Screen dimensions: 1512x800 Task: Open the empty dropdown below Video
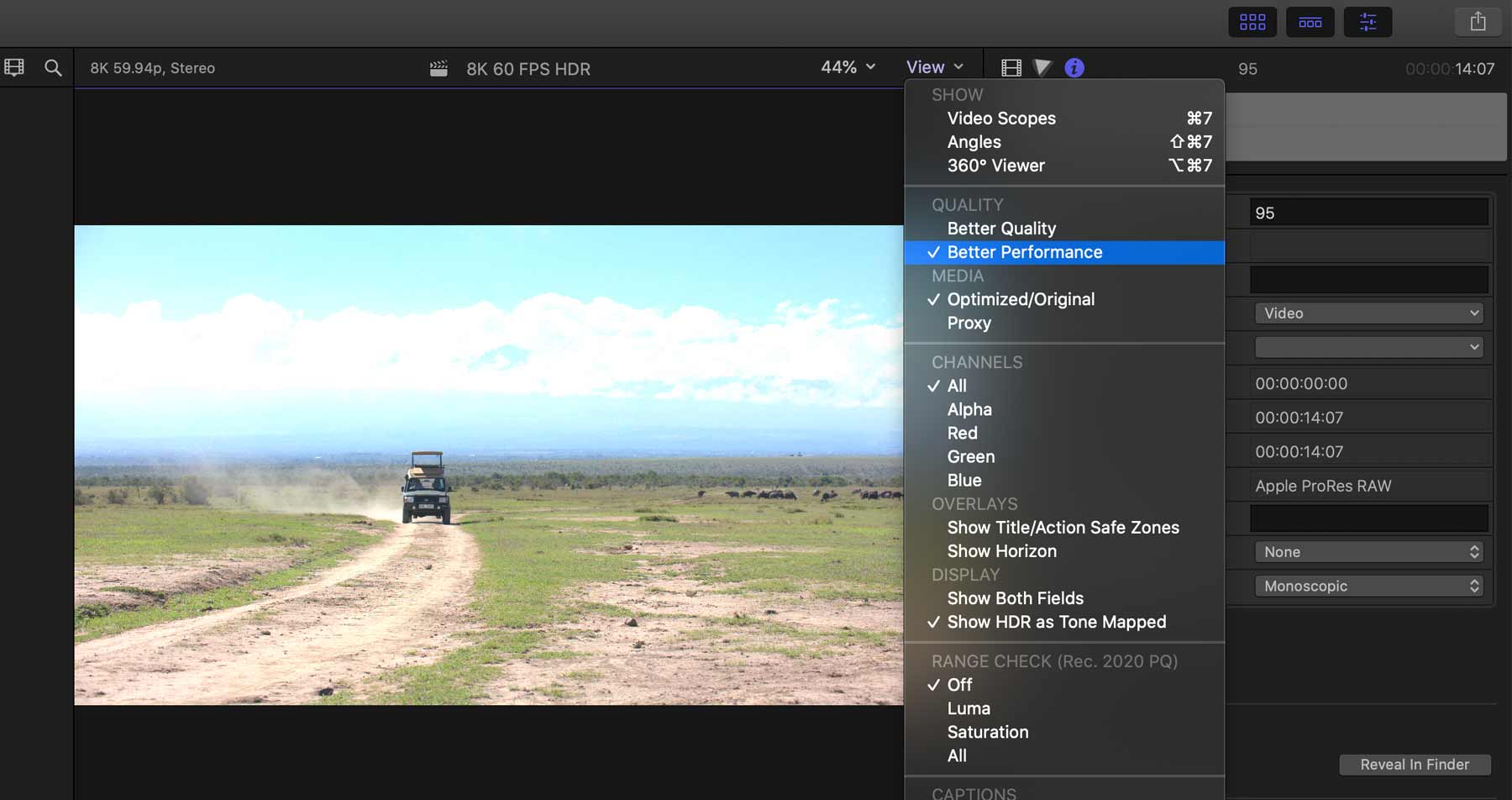(x=1368, y=347)
